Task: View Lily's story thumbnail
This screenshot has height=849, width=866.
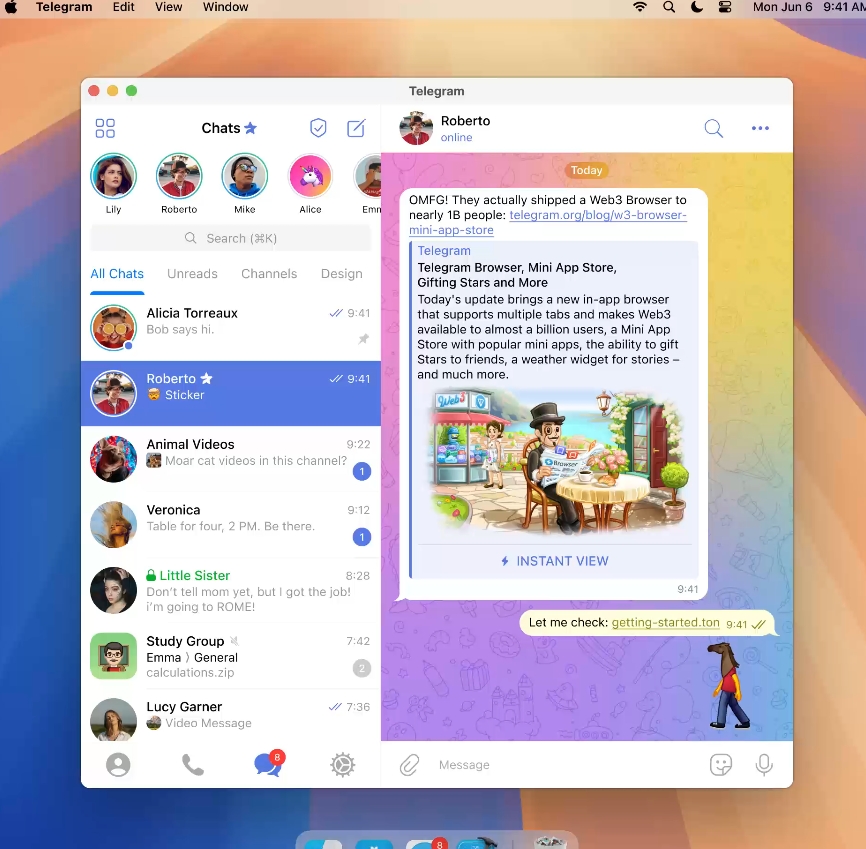Action: [x=113, y=177]
